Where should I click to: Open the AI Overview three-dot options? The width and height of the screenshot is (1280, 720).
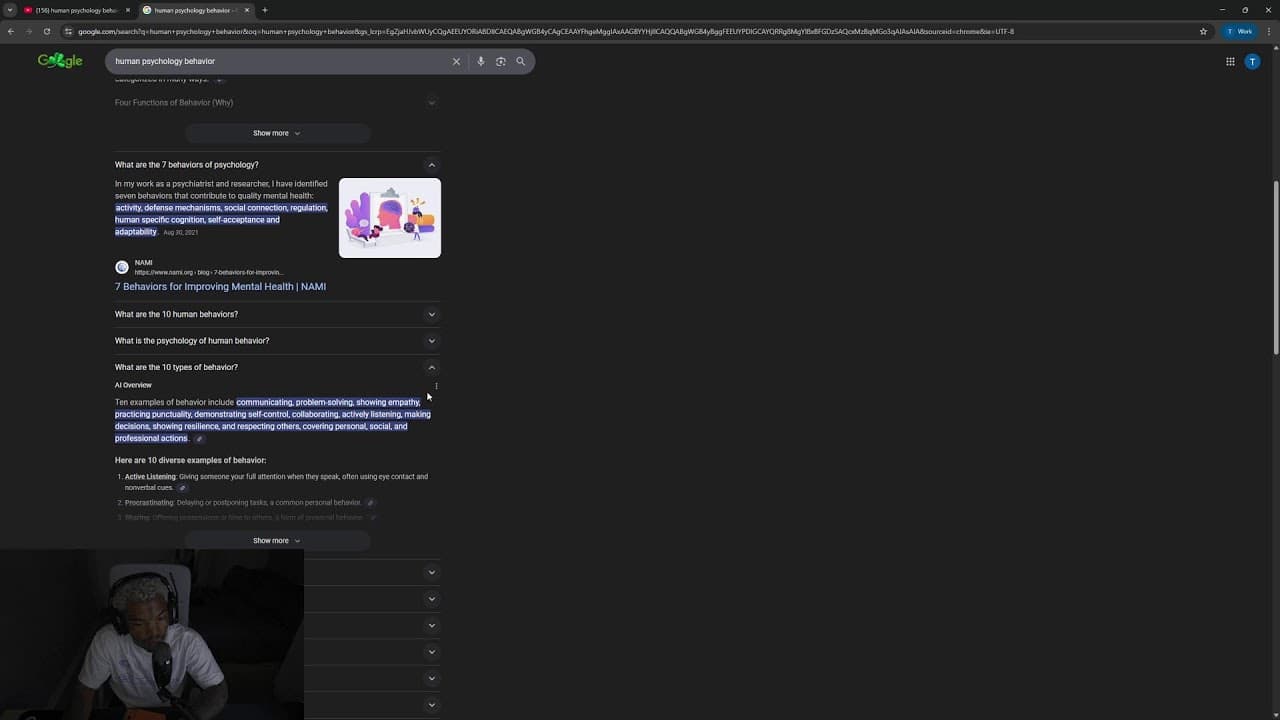436,386
